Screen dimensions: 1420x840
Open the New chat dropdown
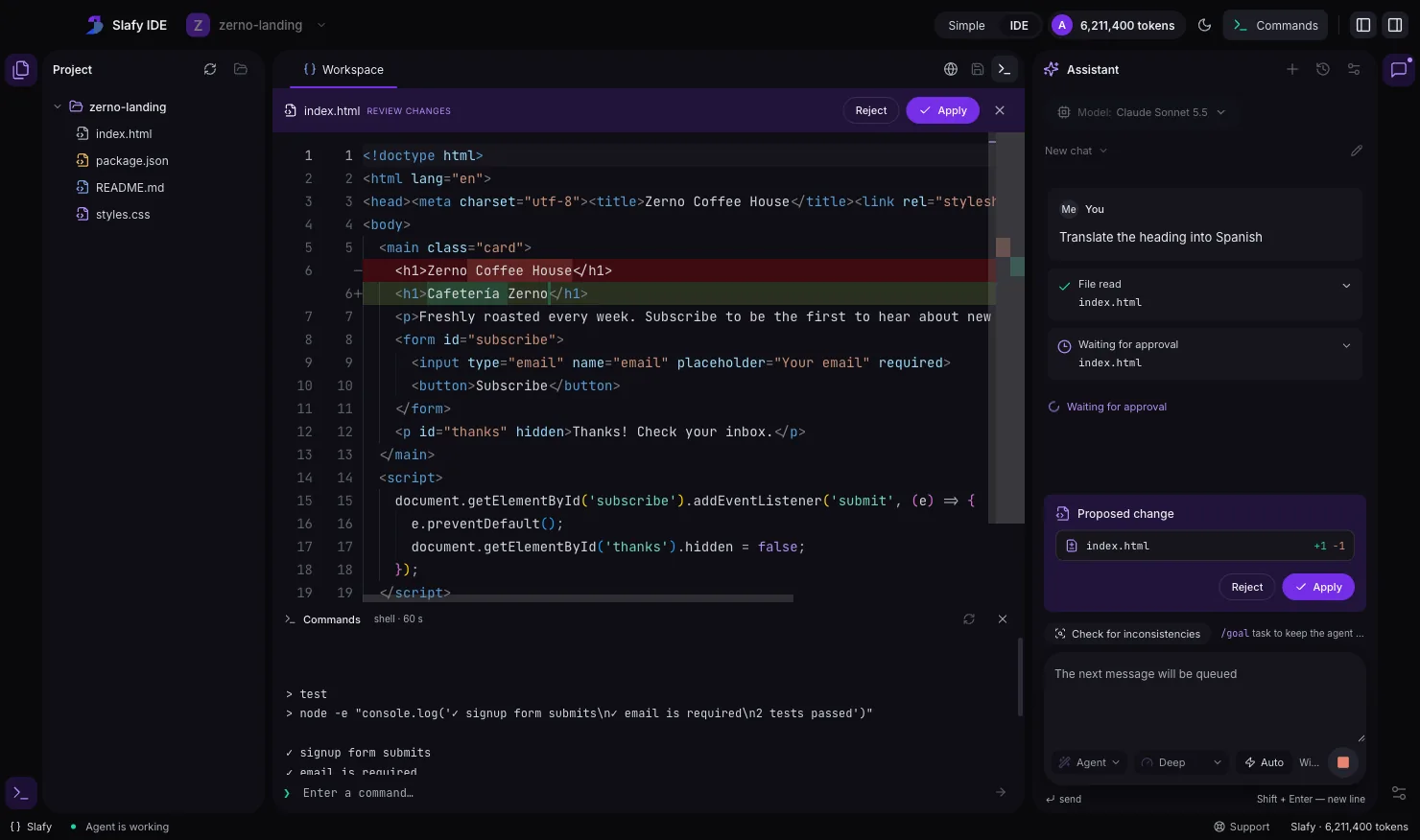pos(1077,151)
